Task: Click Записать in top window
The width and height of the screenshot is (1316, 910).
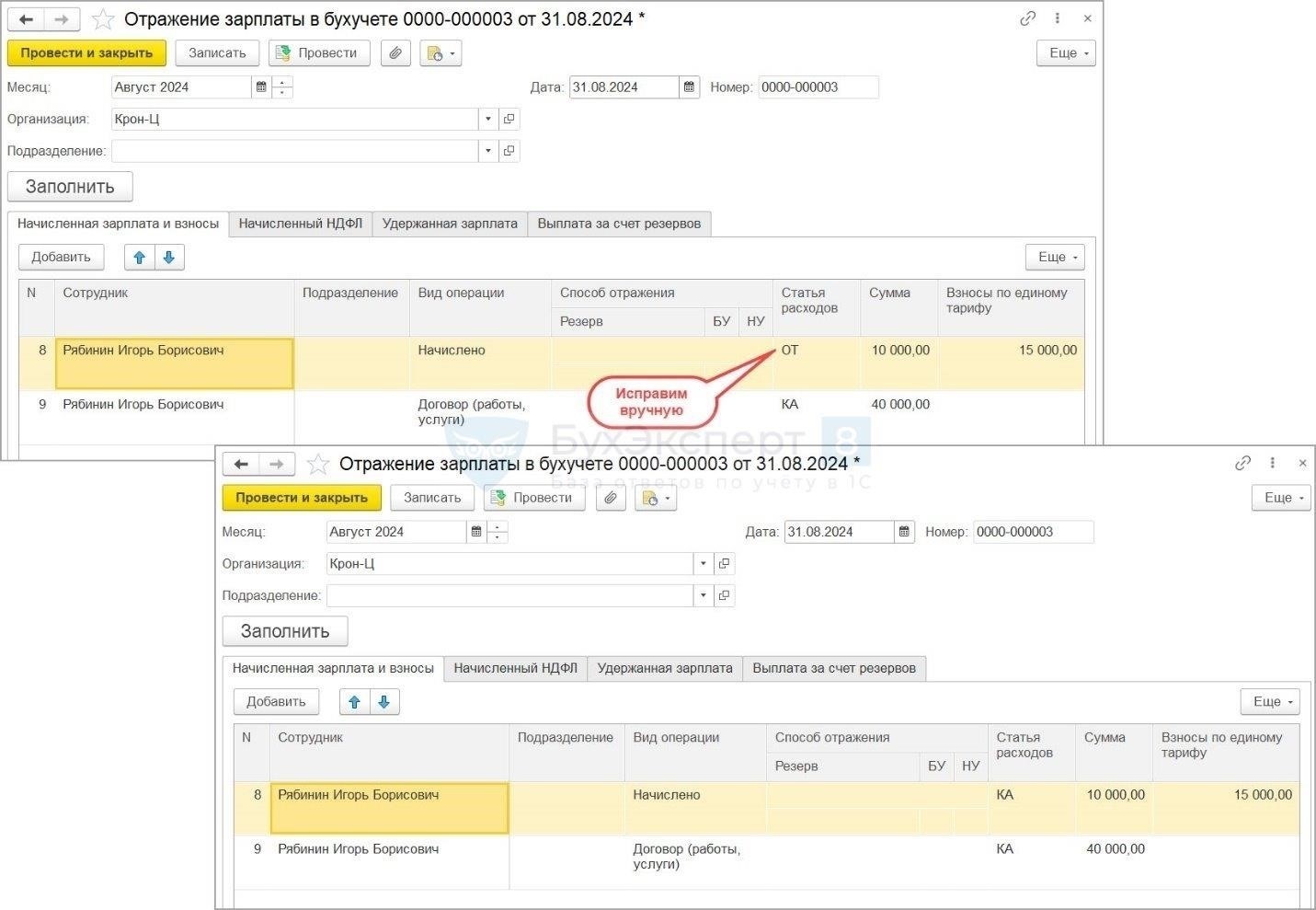Action: pos(217,53)
